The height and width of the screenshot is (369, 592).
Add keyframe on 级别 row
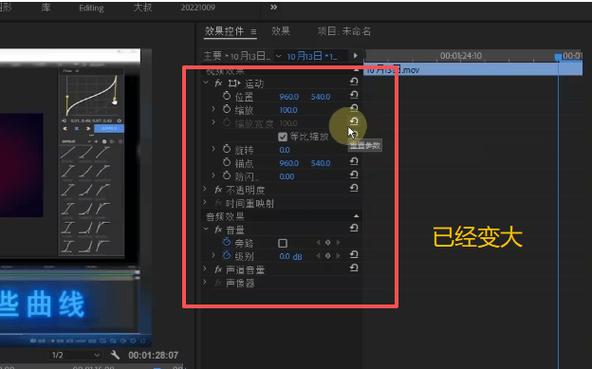coord(328,256)
